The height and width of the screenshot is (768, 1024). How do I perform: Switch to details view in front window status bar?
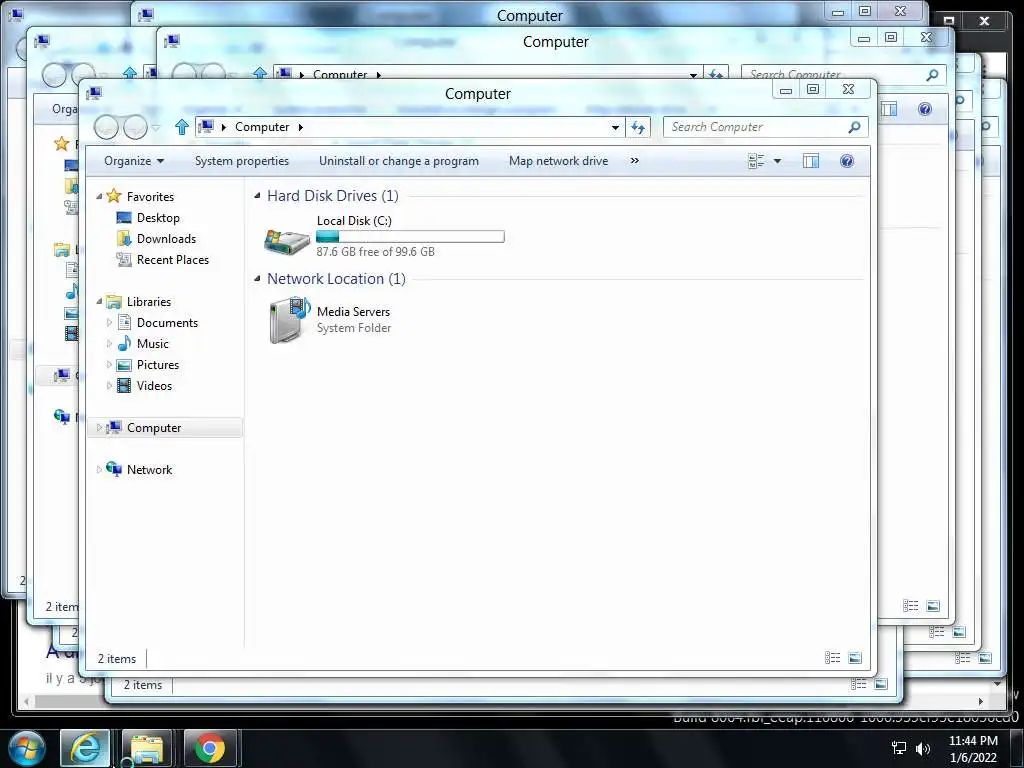click(x=832, y=658)
